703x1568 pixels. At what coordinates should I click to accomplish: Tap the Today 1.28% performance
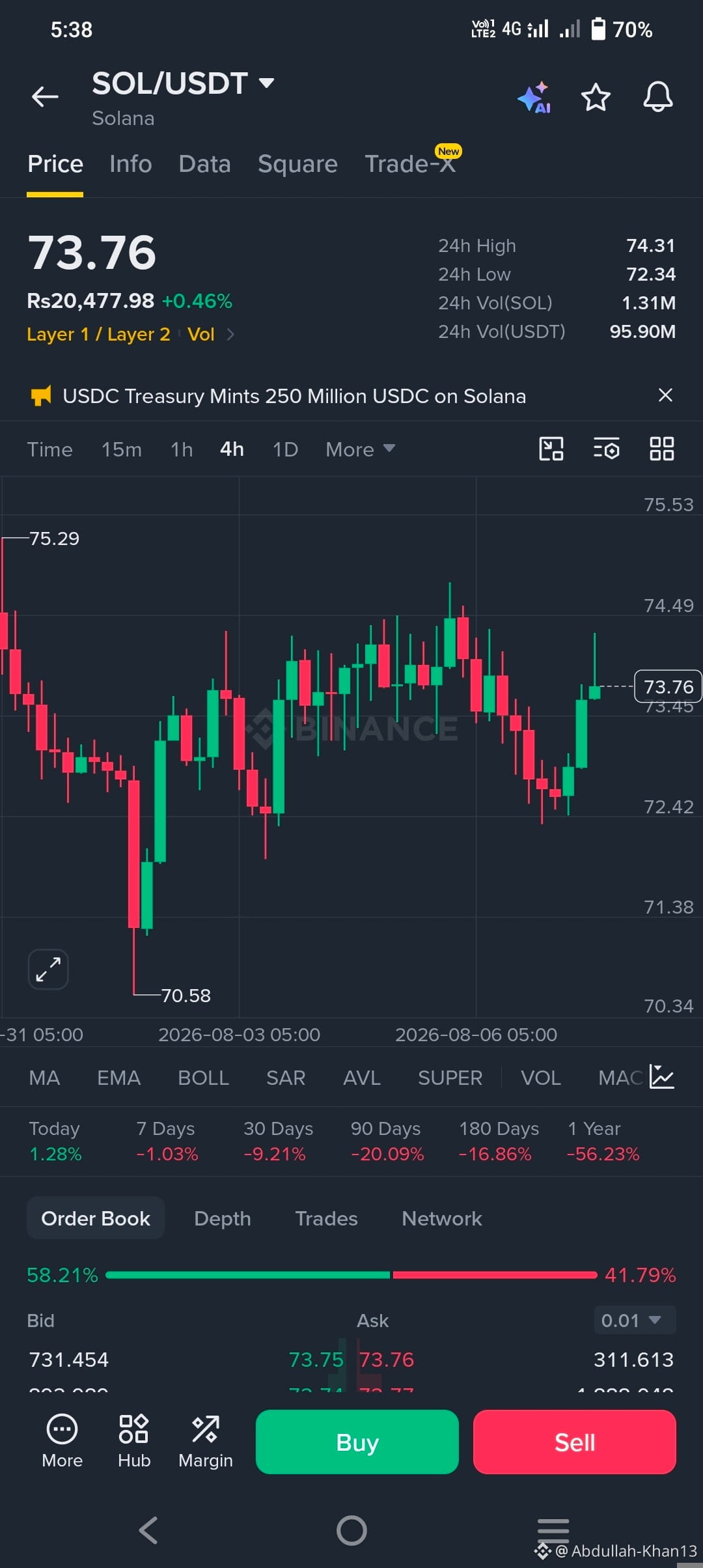[x=55, y=1141]
